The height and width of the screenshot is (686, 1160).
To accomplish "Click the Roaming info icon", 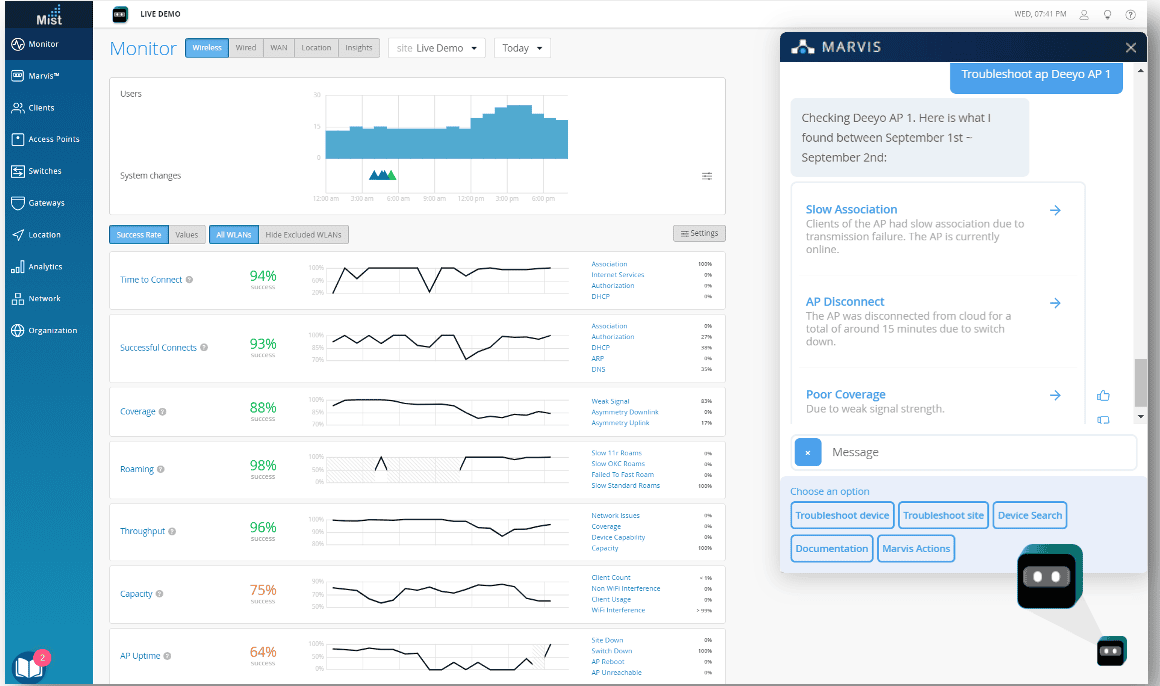I will click(x=161, y=469).
